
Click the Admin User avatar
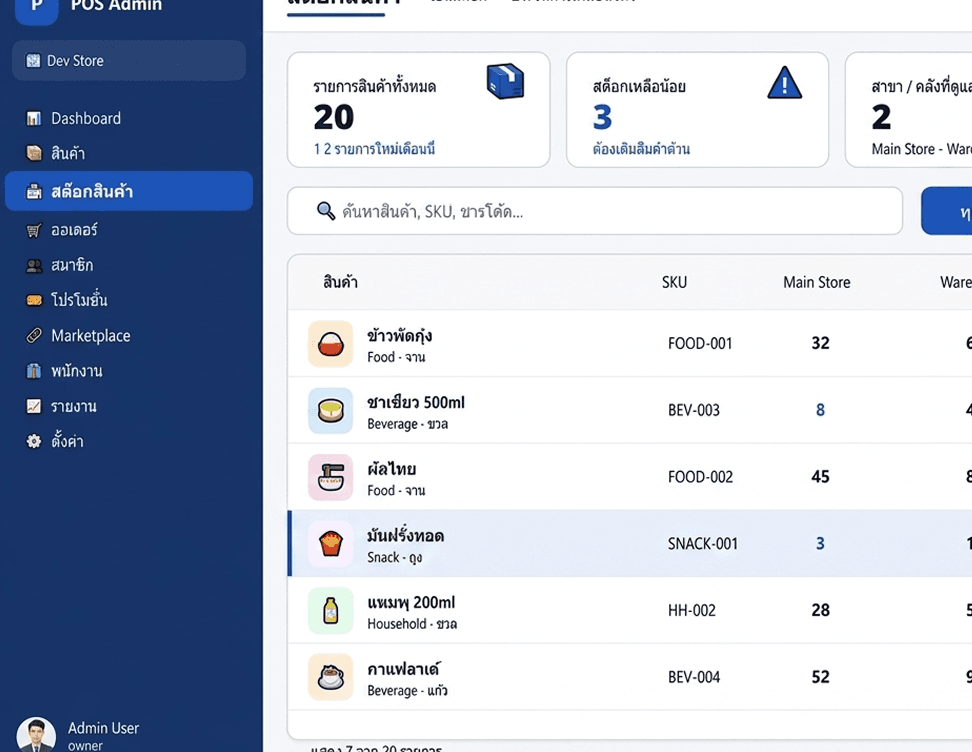coord(36,736)
